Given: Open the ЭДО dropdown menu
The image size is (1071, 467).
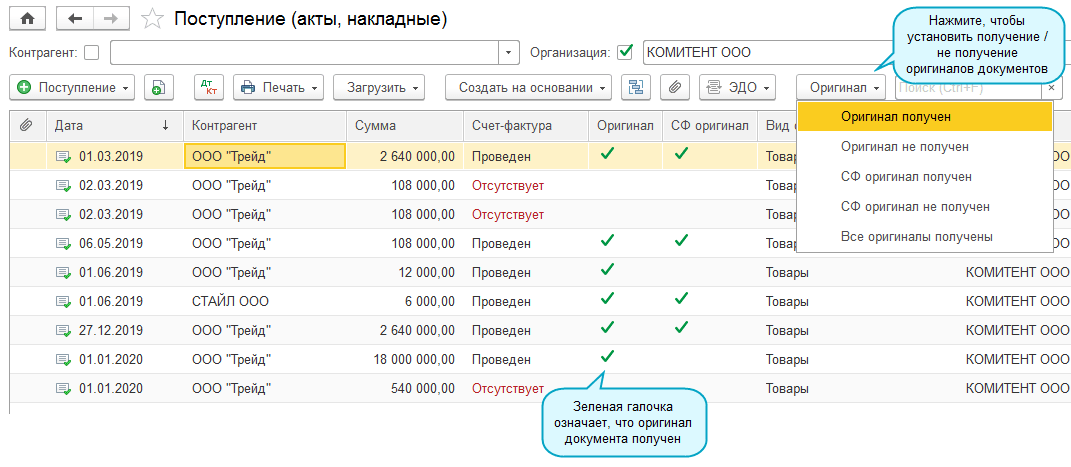Looking at the screenshot, I should tap(738, 87).
